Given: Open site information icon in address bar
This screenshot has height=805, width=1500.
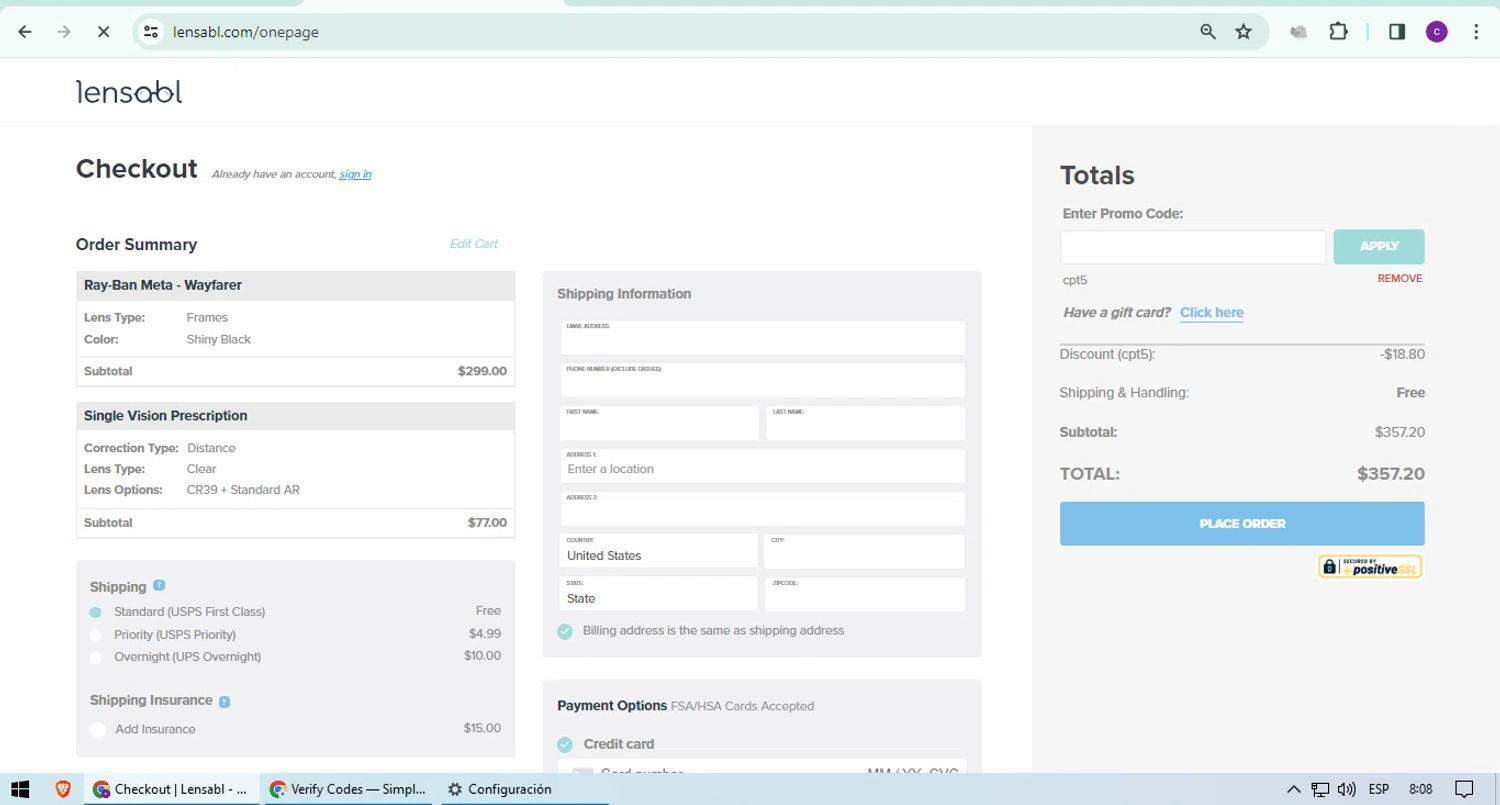Looking at the screenshot, I should [151, 32].
